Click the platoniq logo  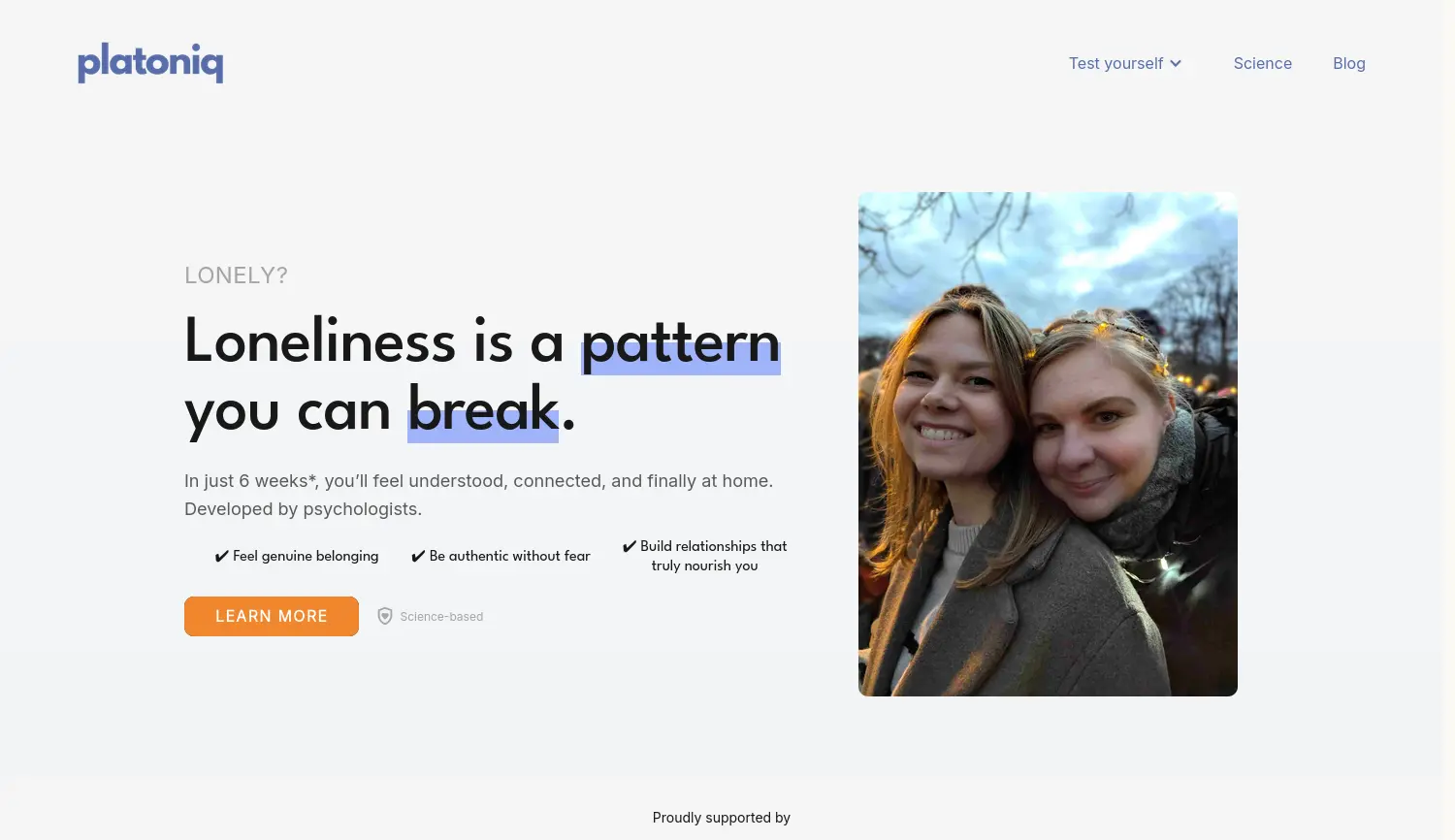[x=150, y=63]
